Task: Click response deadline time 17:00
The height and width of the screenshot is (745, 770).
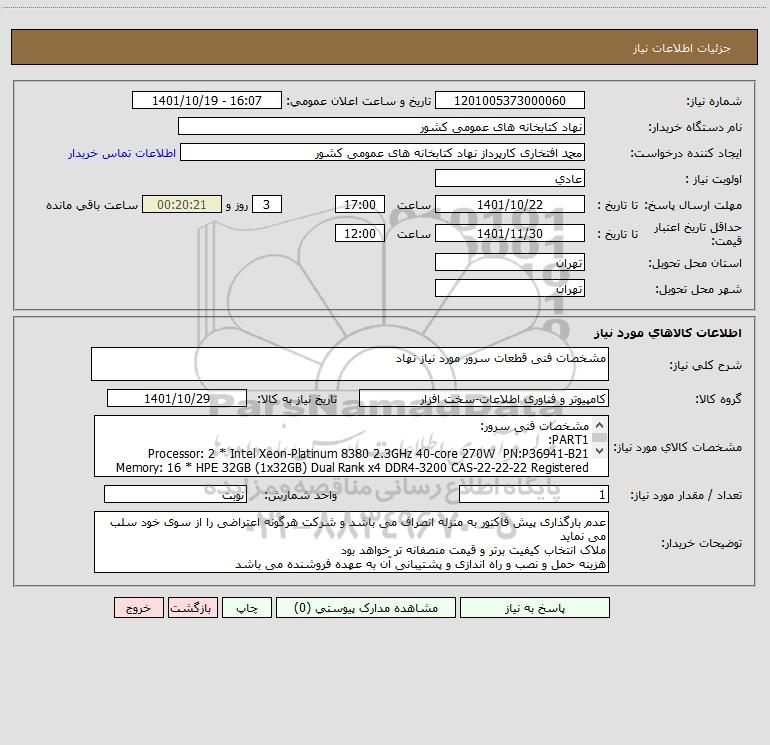Action: pyautogui.click(x=360, y=204)
